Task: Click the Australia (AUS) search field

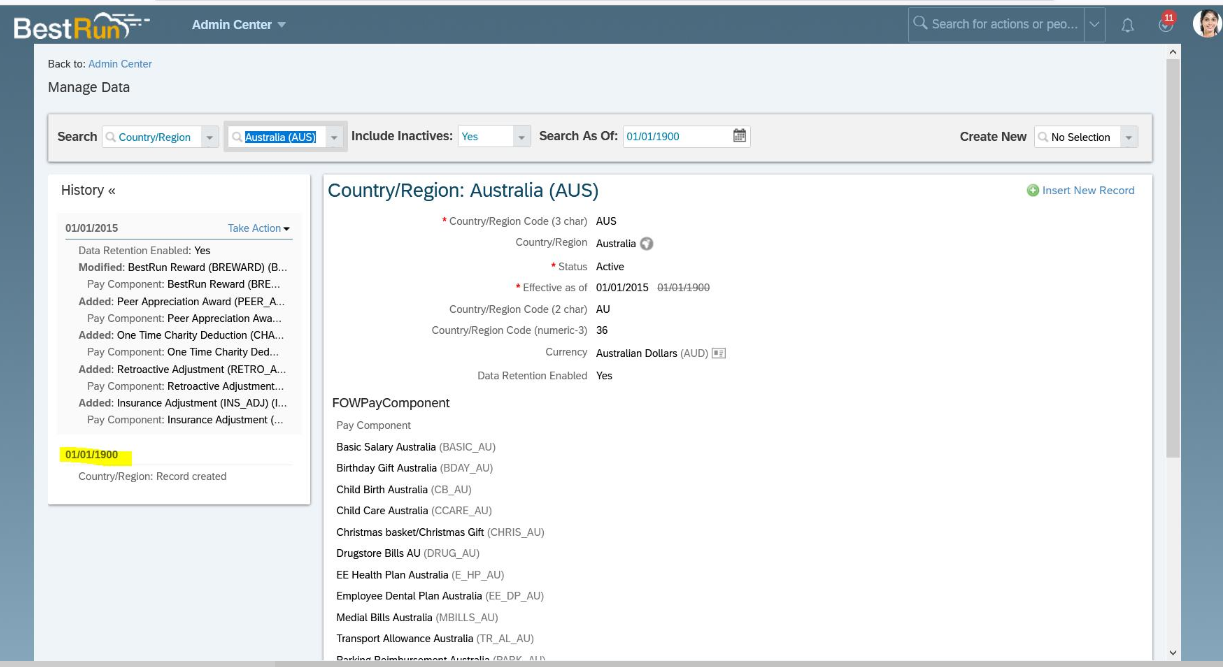Action: 276,137
